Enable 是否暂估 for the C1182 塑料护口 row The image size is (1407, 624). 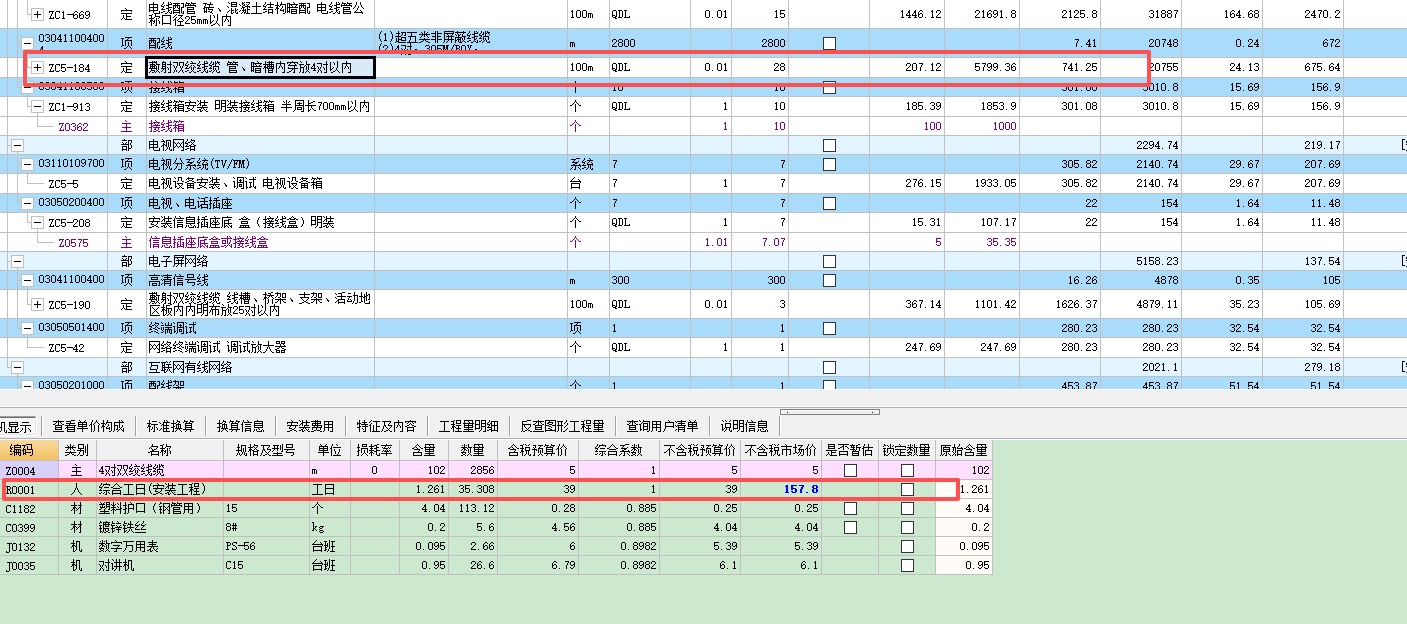point(851,507)
